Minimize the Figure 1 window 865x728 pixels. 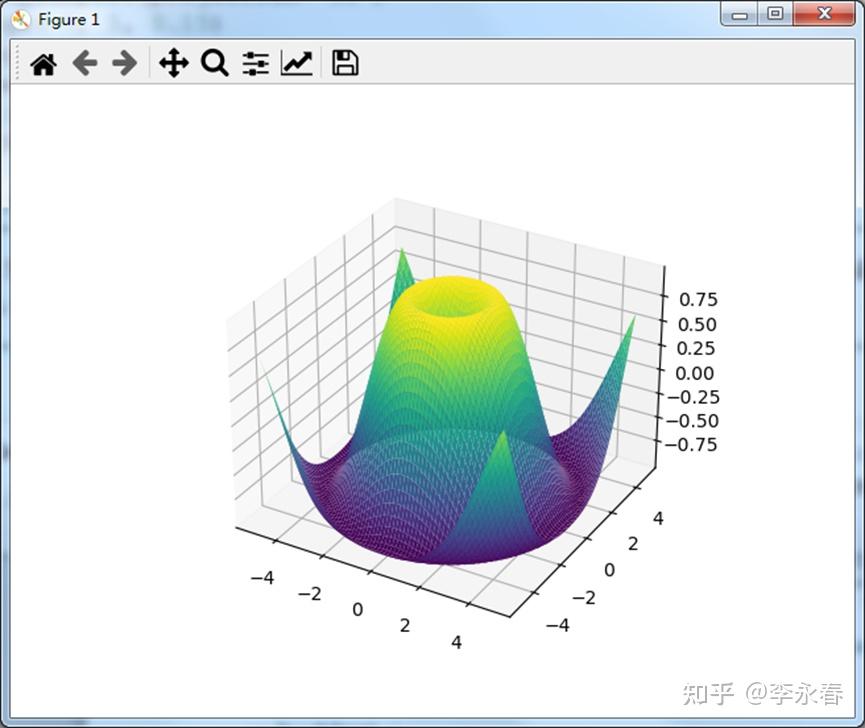pyautogui.click(x=740, y=15)
